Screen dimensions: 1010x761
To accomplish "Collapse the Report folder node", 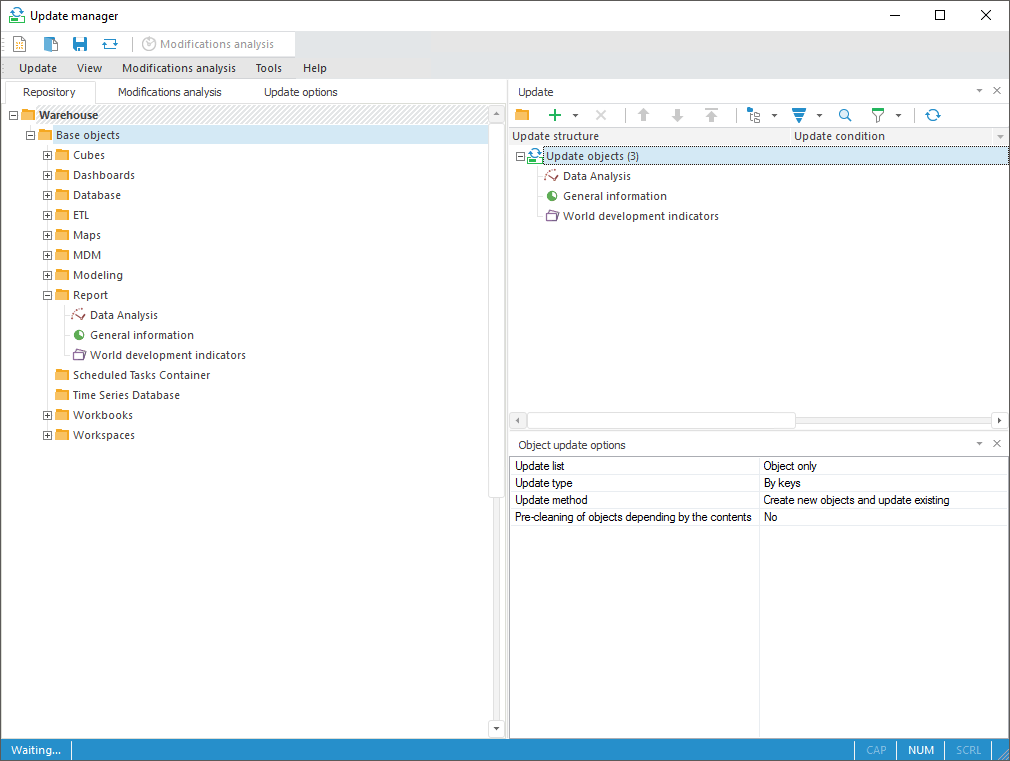I will click(x=47, y=295).
